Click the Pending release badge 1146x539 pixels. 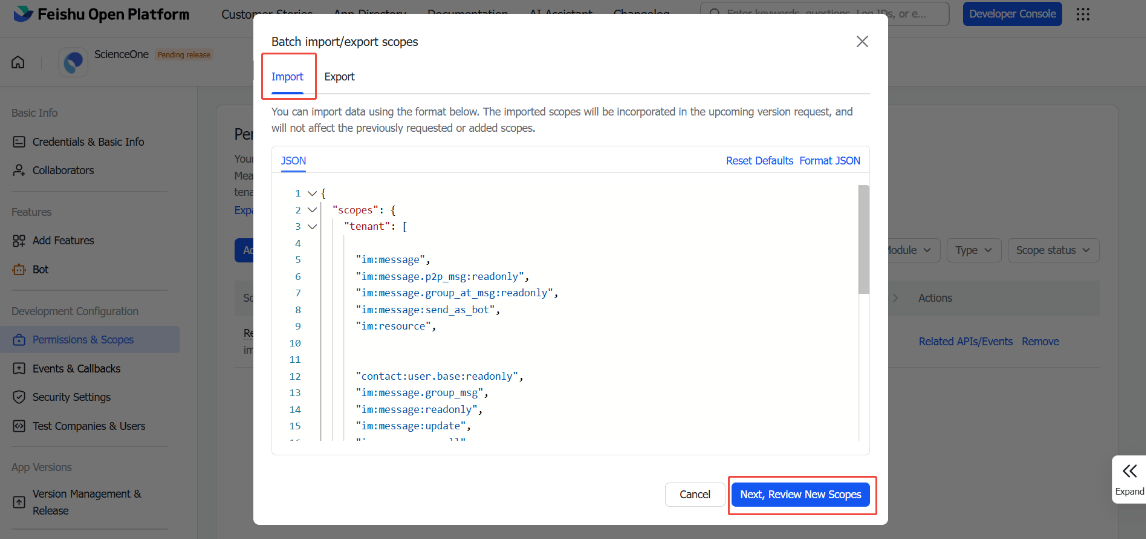coord(183,55)
